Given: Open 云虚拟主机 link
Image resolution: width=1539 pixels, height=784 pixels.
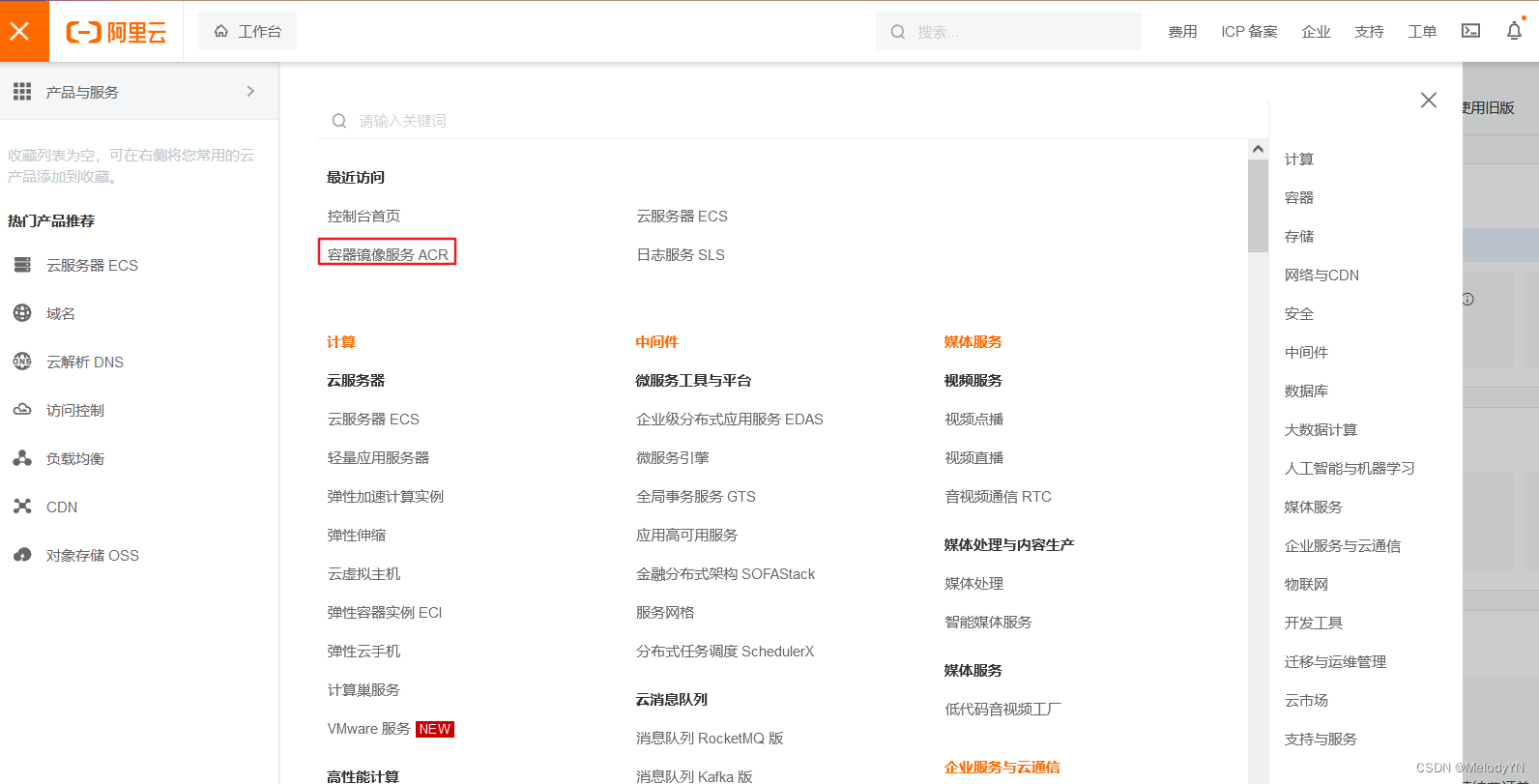Looking at the screenshot, I should [363, 573].
